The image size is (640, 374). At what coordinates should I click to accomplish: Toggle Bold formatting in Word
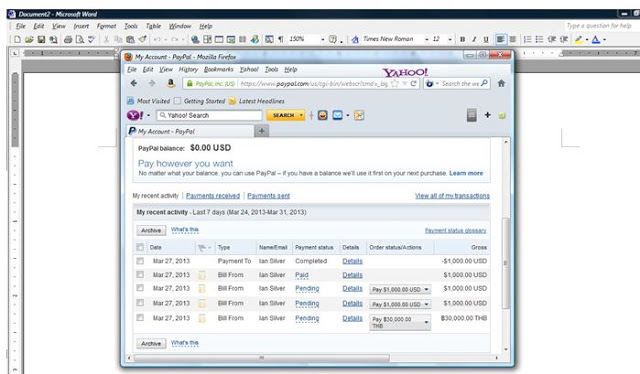click(x=462, y=39)
